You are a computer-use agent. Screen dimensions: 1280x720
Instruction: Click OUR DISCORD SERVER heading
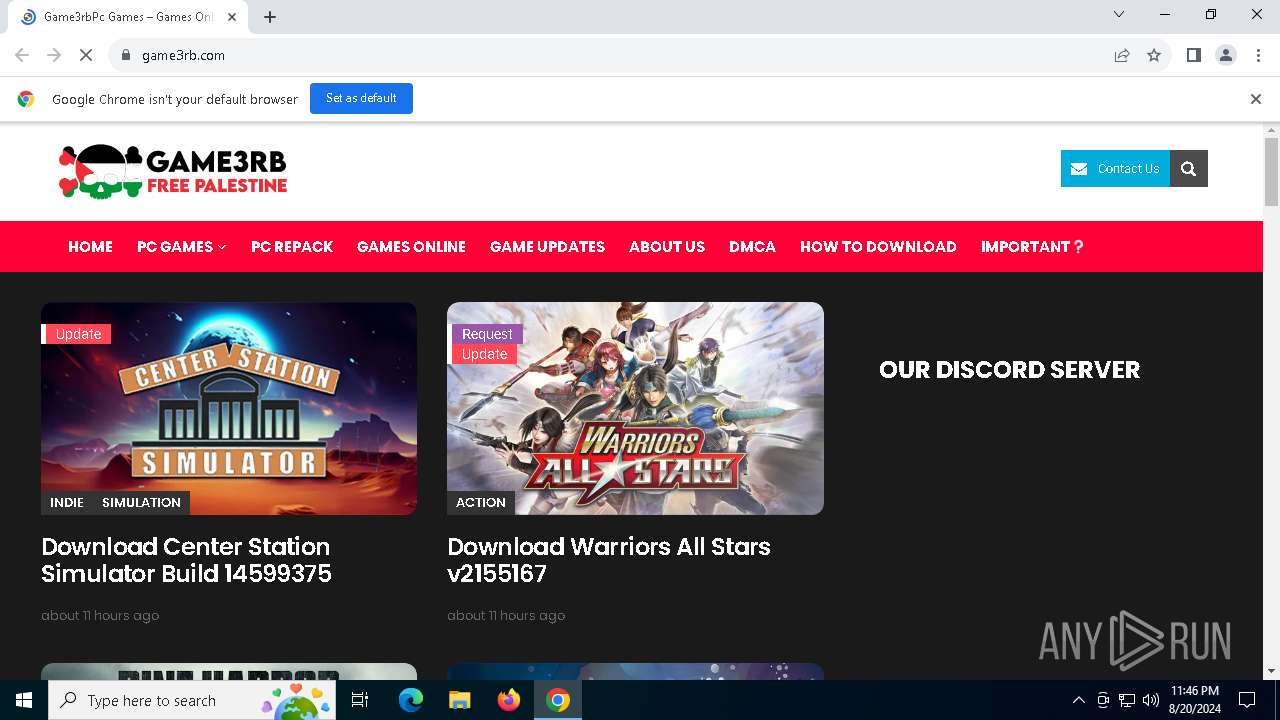pos(1009,370)
